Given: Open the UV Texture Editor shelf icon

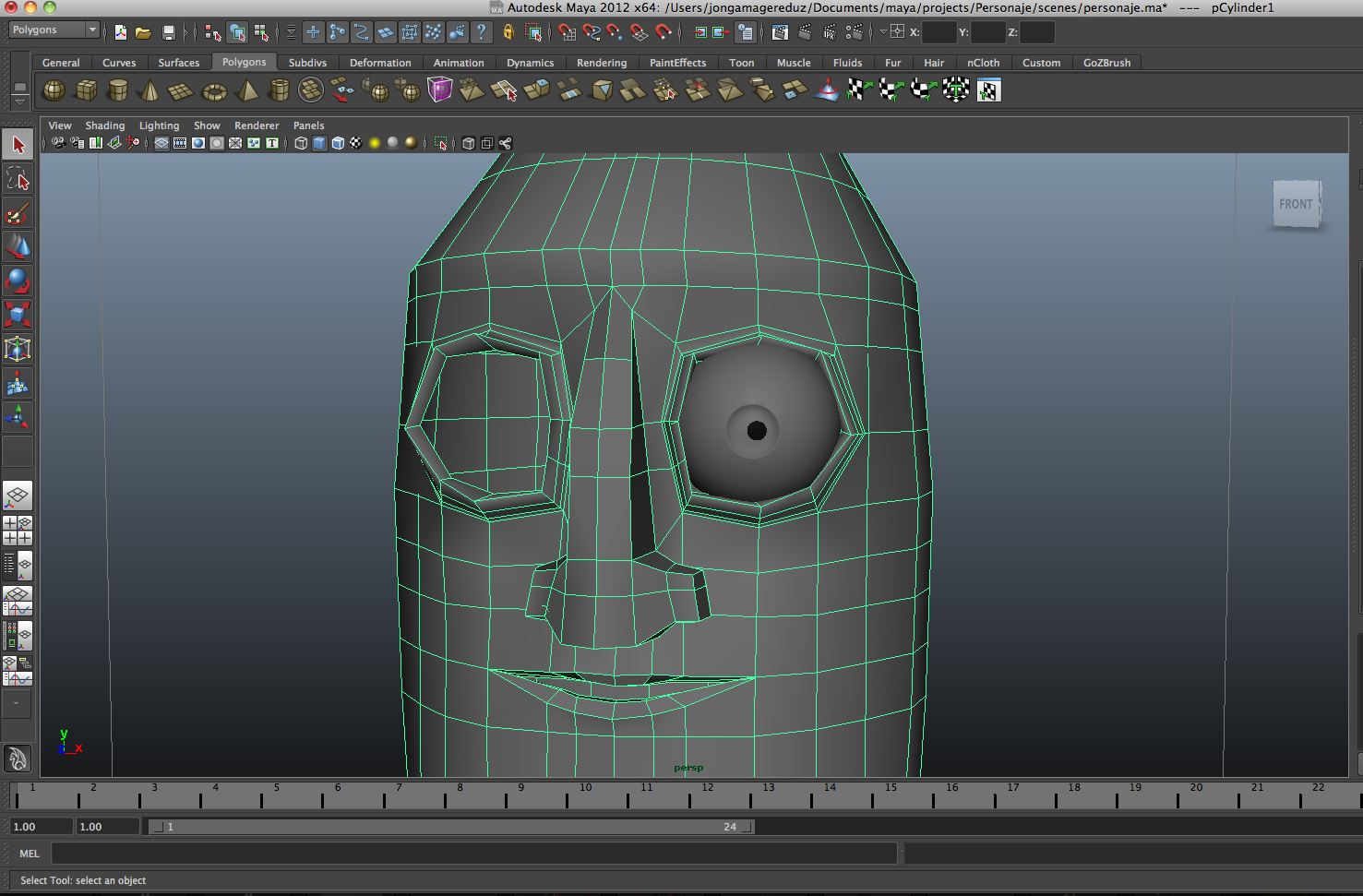Looking at the screenshot, I should tap(988, 90).
